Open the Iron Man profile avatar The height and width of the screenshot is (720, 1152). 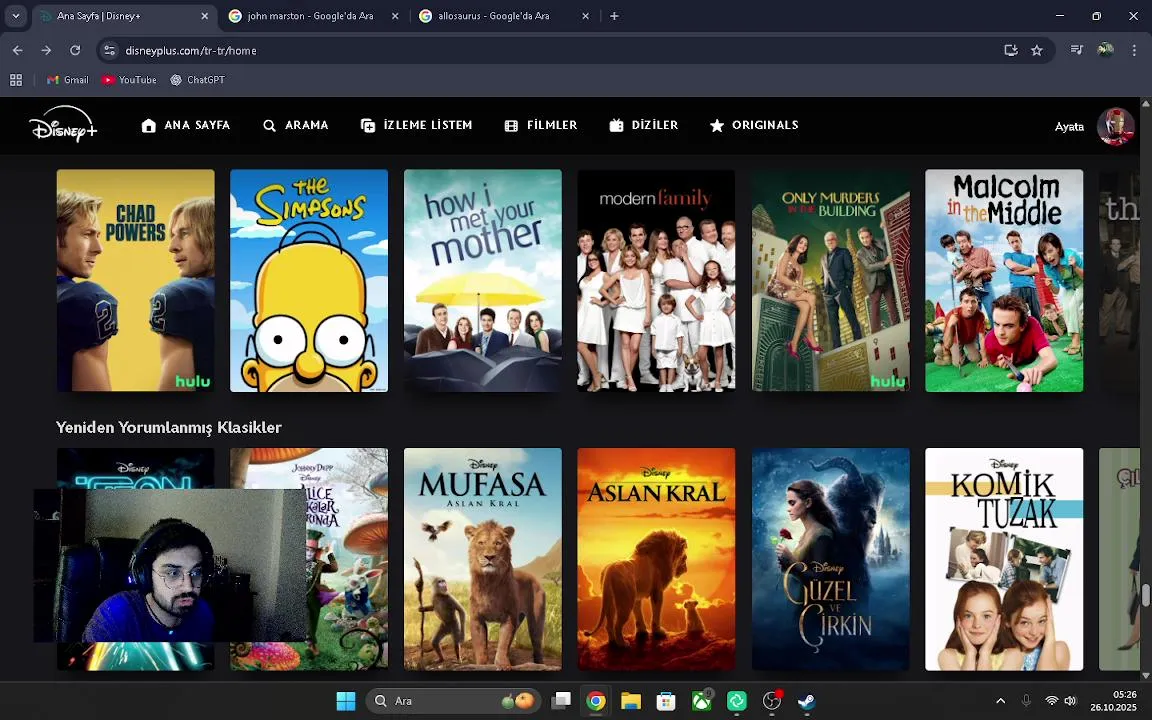tap(1115, 126)
